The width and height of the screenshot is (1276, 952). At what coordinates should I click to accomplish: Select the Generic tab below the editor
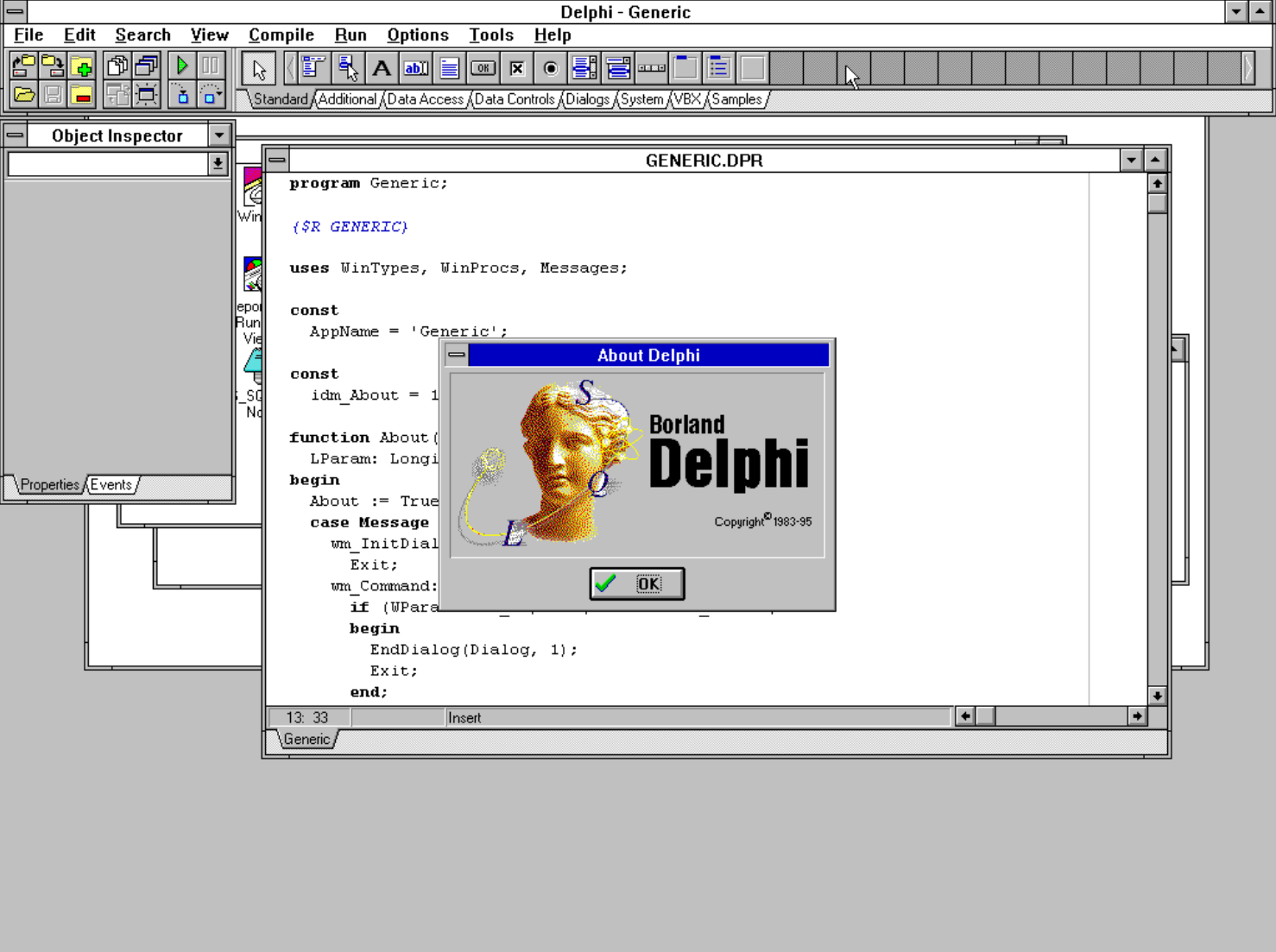click(306, 740)
